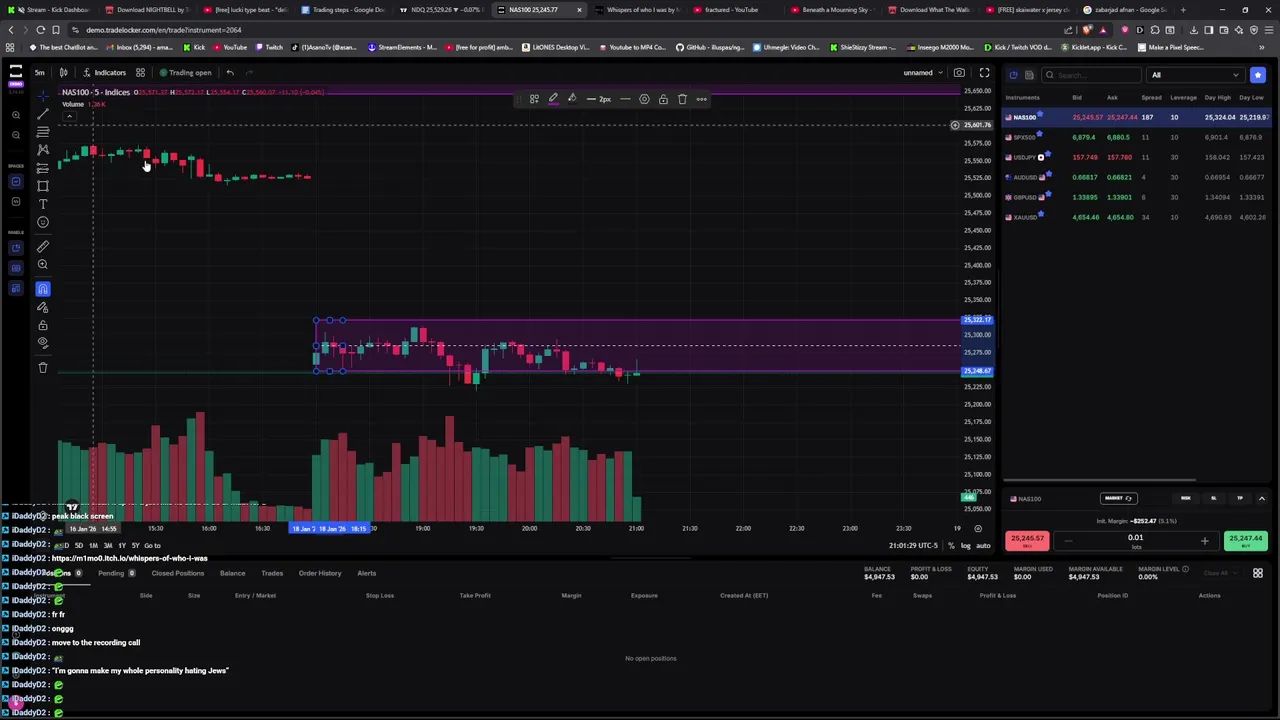Open drawing templates in floating toolbar
Screen dimensions: 1280x720
click(534, 99)
